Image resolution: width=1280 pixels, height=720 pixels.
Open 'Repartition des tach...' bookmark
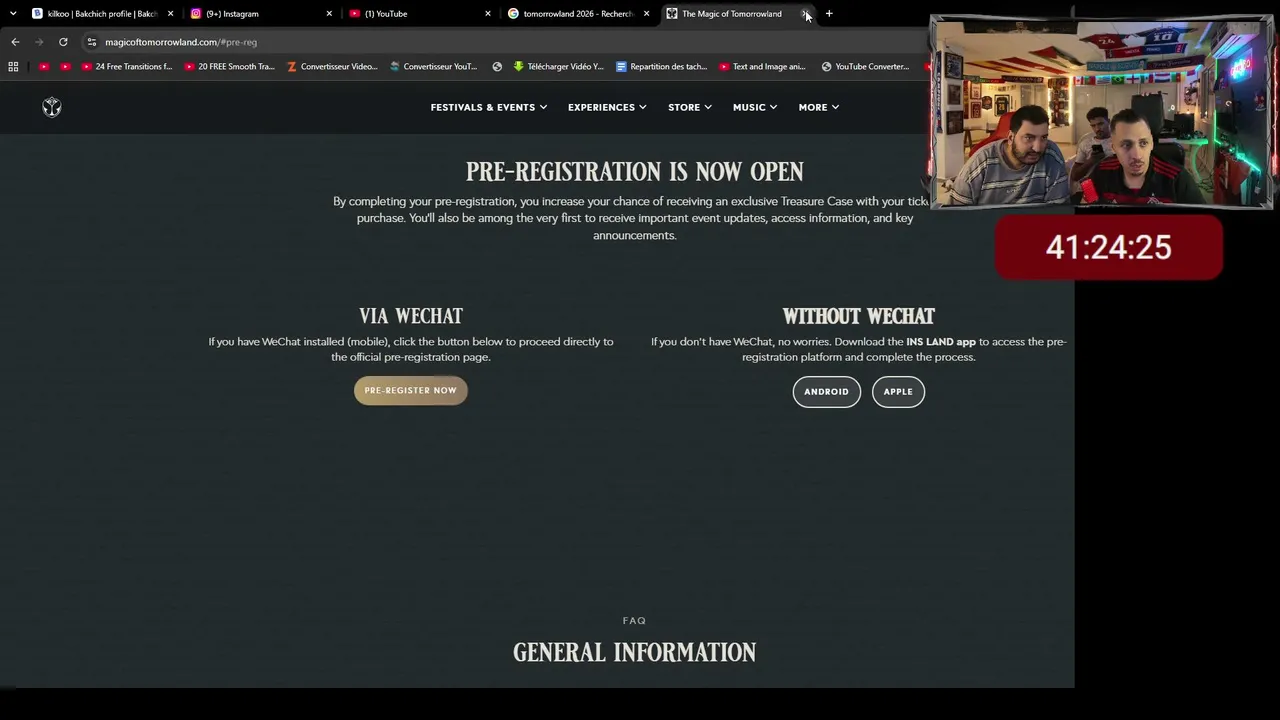click(x=662, y=67)
